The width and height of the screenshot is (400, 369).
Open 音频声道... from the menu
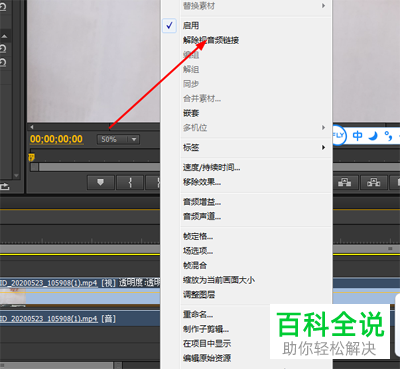202,216
